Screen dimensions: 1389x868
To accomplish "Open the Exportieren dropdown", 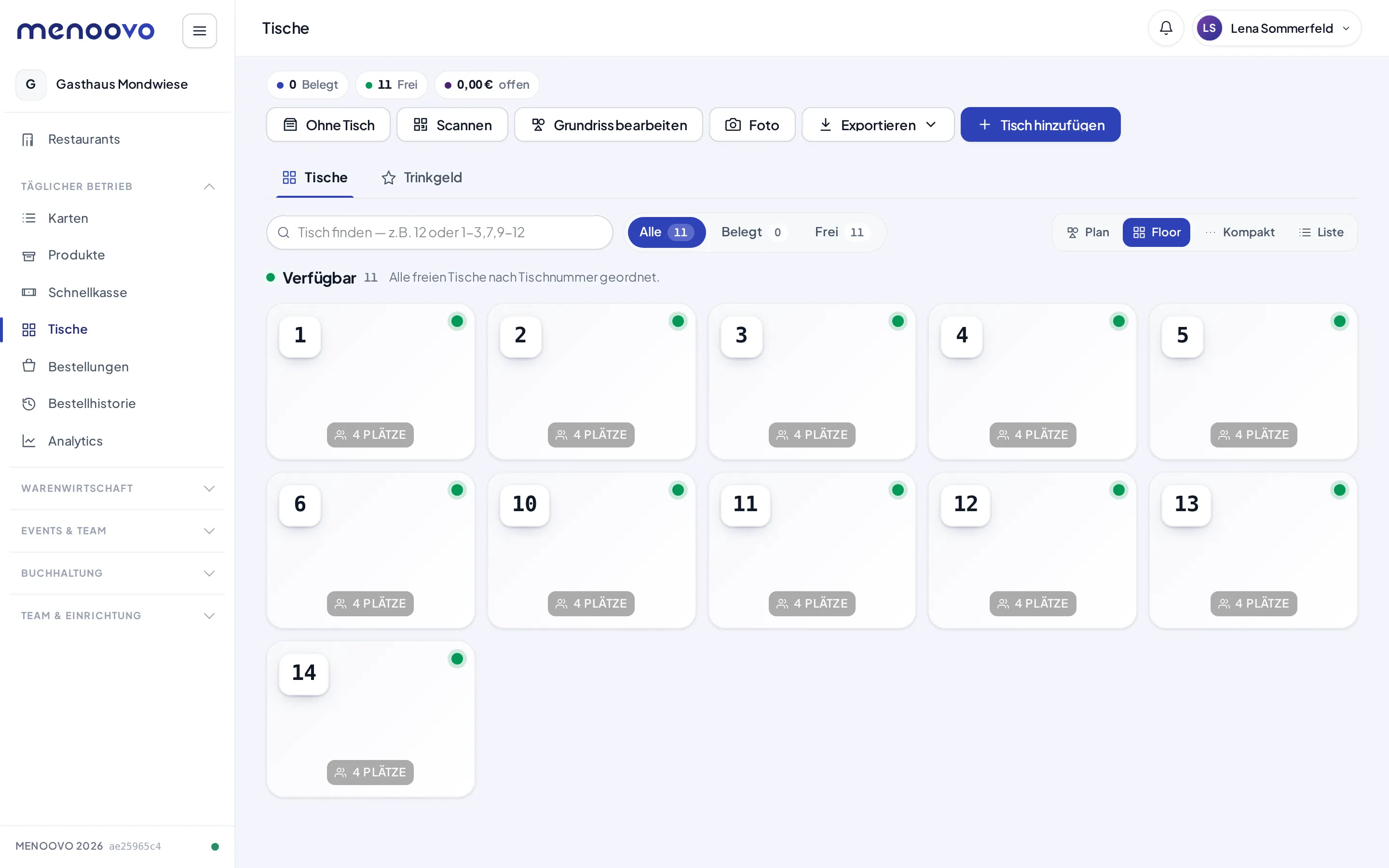I will point(878,124).
